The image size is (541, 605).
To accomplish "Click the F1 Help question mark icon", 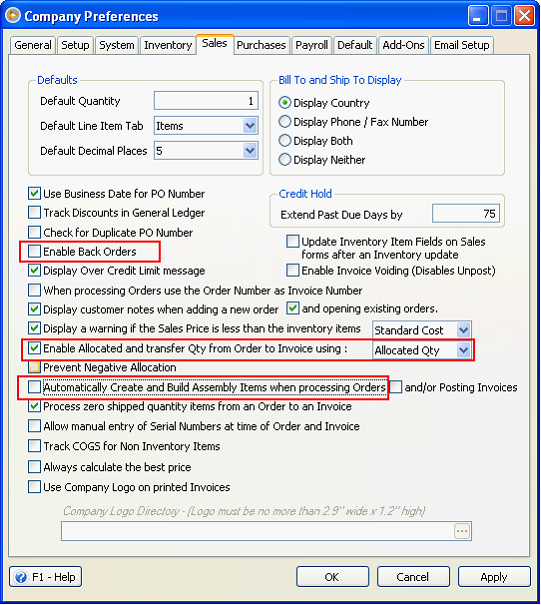I will point(20,577).
